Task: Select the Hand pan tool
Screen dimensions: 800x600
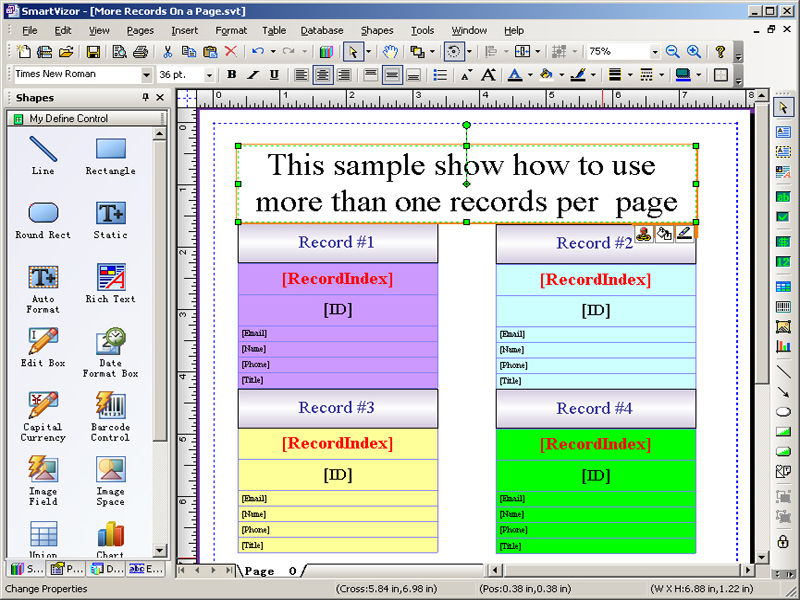Action: coord(390,52)
